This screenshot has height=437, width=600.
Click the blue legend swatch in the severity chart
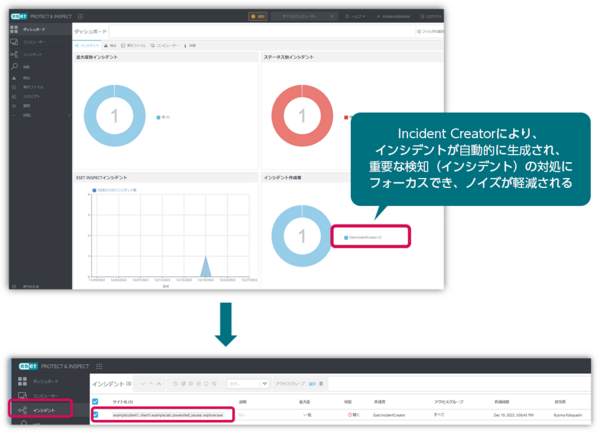[159, 117]
